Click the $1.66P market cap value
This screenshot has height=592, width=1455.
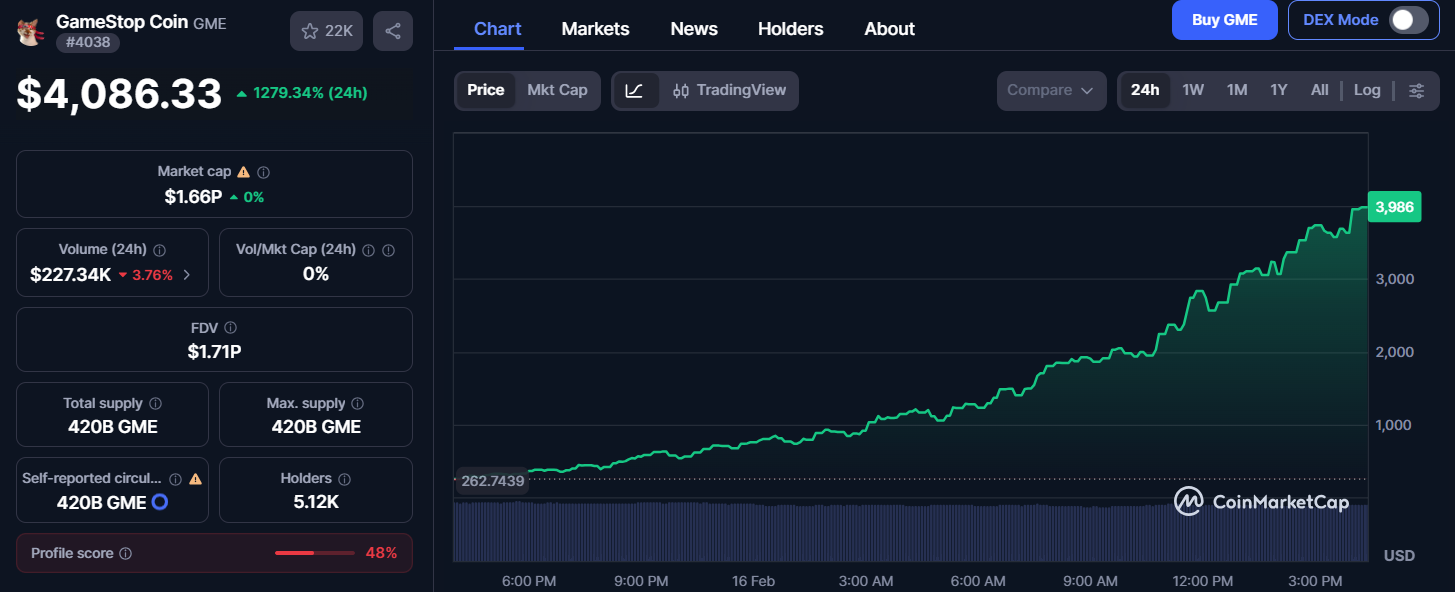click(193, 196)
